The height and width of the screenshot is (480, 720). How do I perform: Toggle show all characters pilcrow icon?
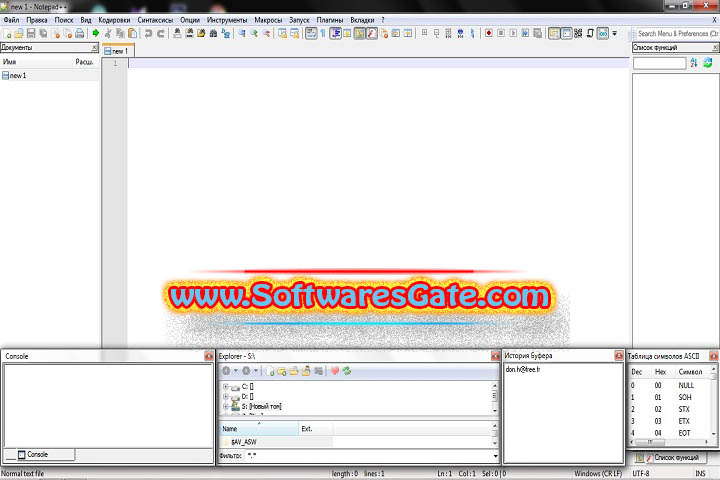323,34
